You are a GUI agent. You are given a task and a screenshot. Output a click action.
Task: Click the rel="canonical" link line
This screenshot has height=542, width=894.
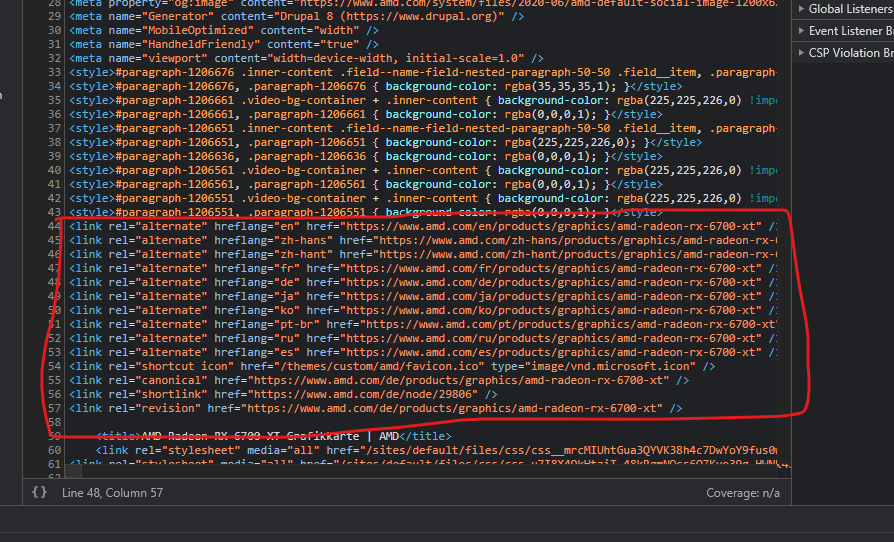tap(379, 380)
